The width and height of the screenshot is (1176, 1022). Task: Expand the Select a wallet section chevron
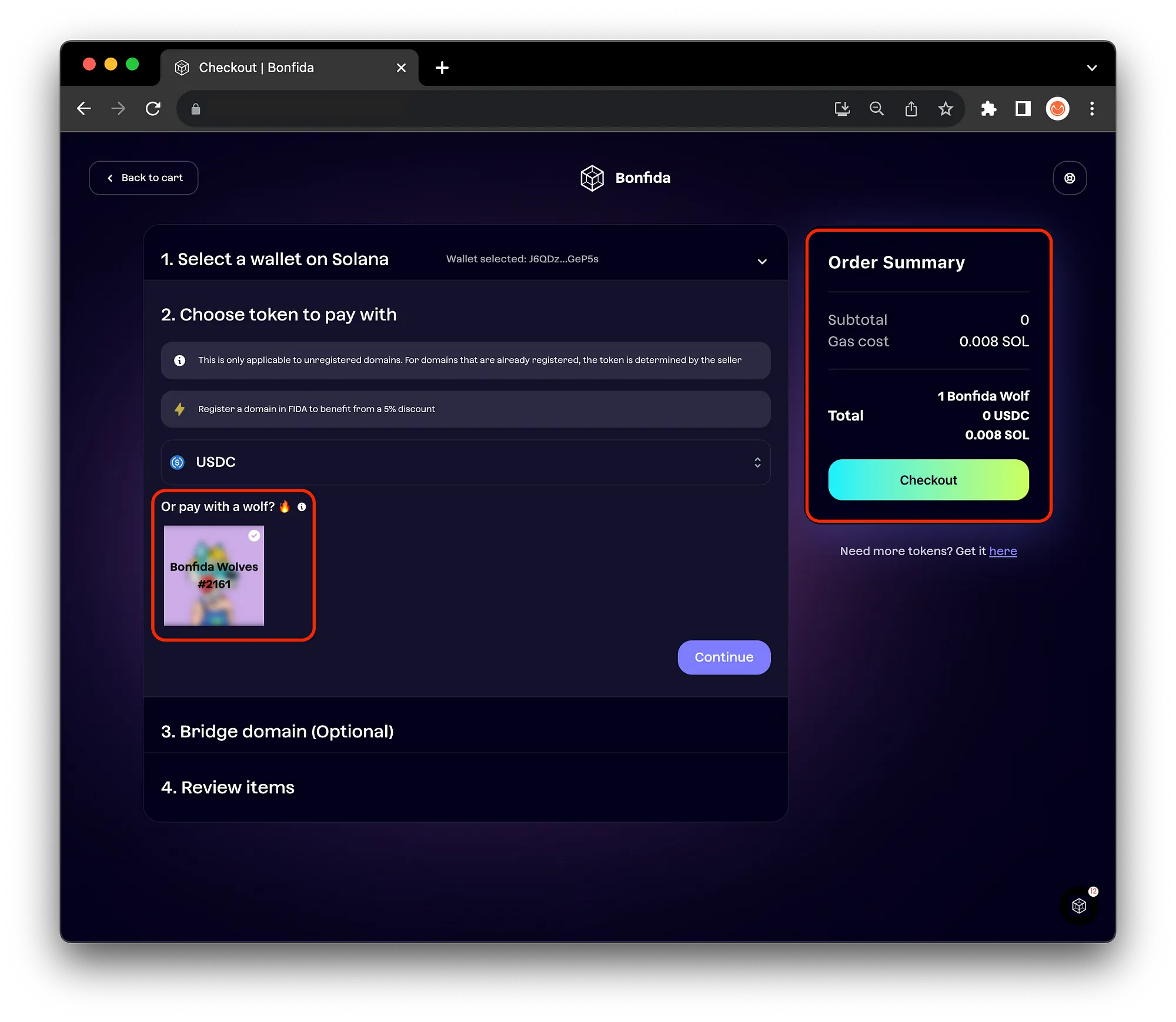pos(762,261)
